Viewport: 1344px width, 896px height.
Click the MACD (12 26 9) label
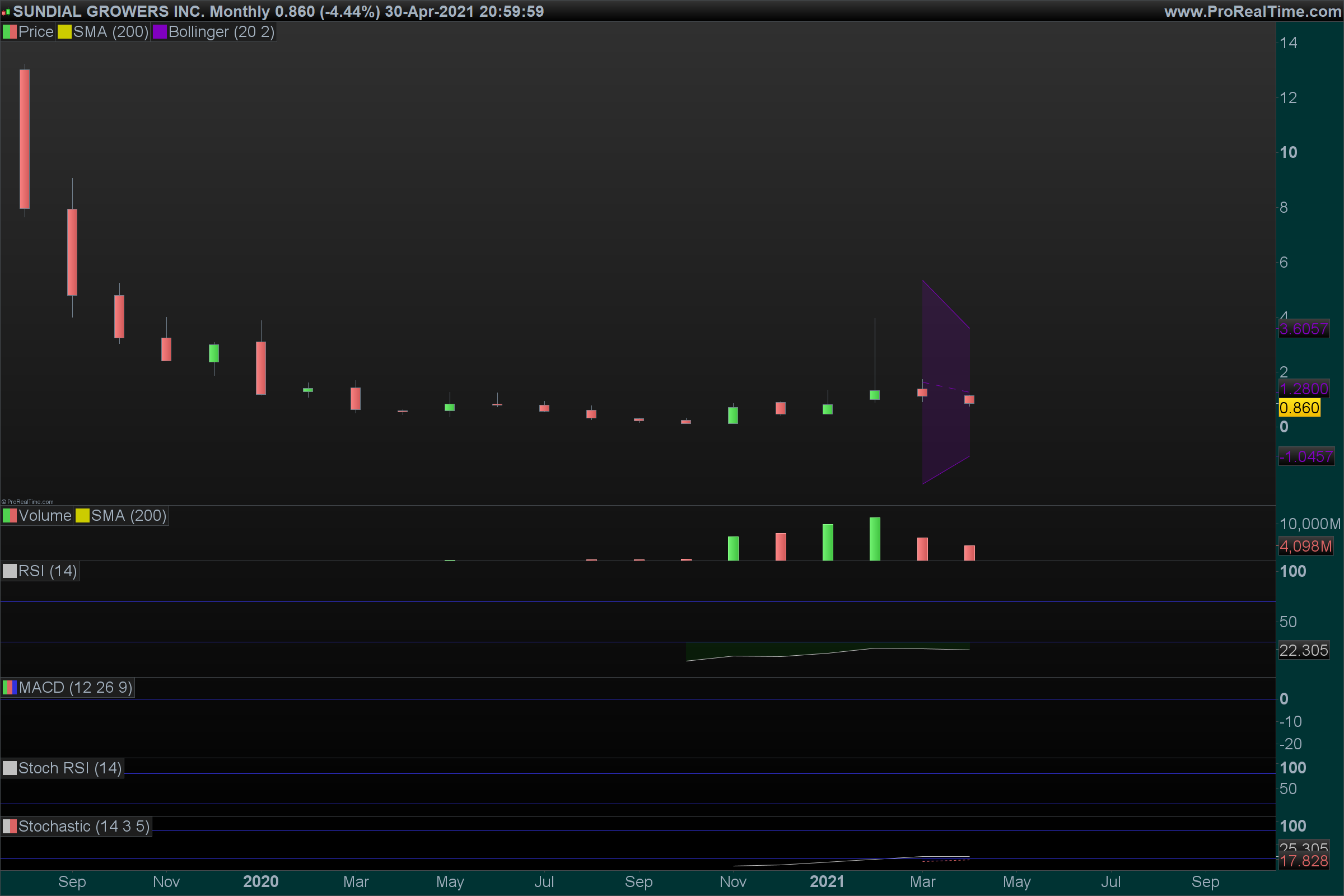tap(76, 688)
